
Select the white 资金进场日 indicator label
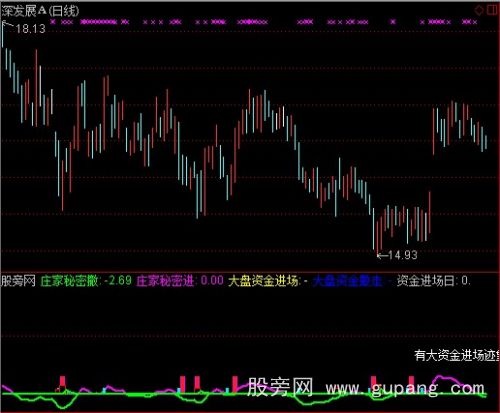(x=434, y=281)
